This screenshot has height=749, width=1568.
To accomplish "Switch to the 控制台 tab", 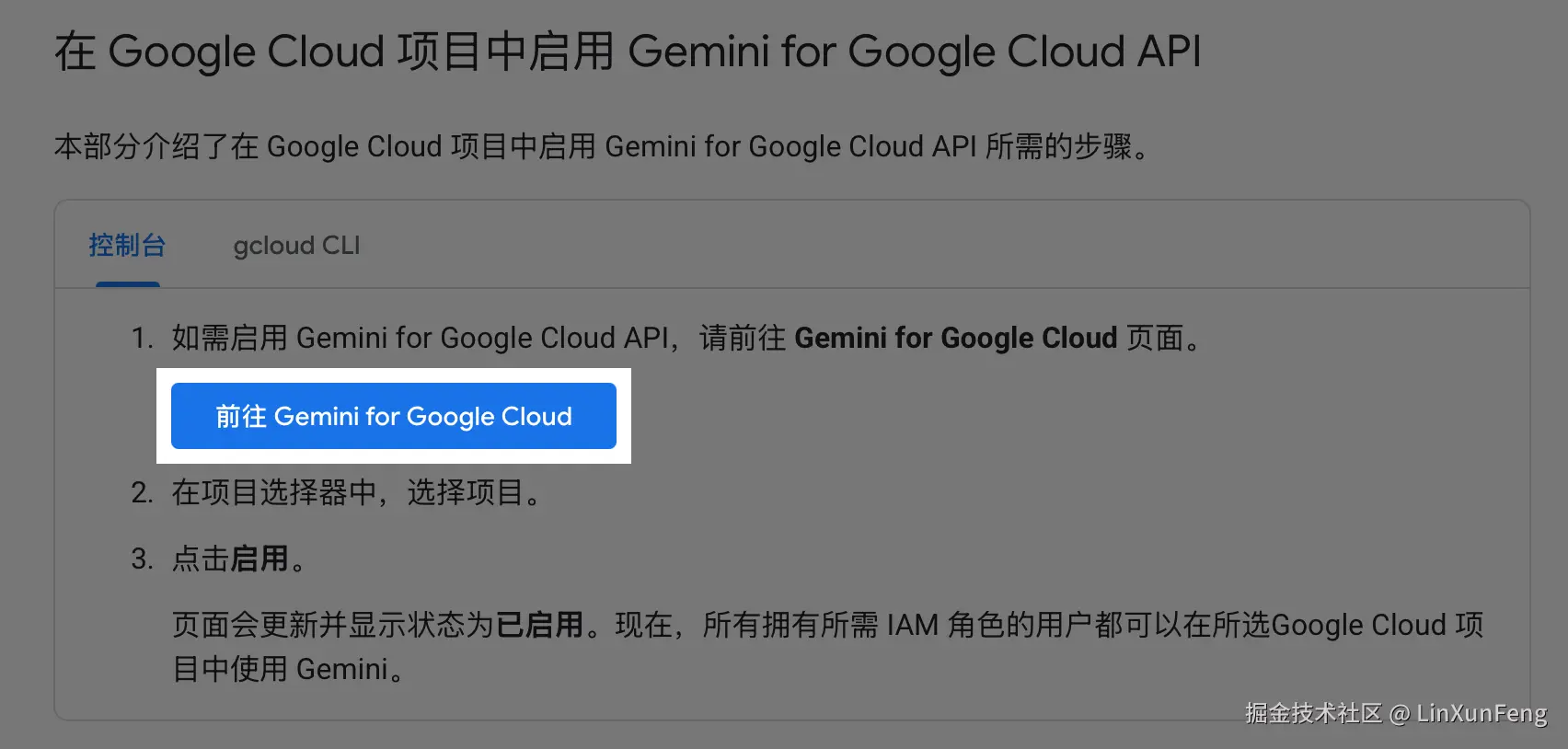I will coord(127,246).
